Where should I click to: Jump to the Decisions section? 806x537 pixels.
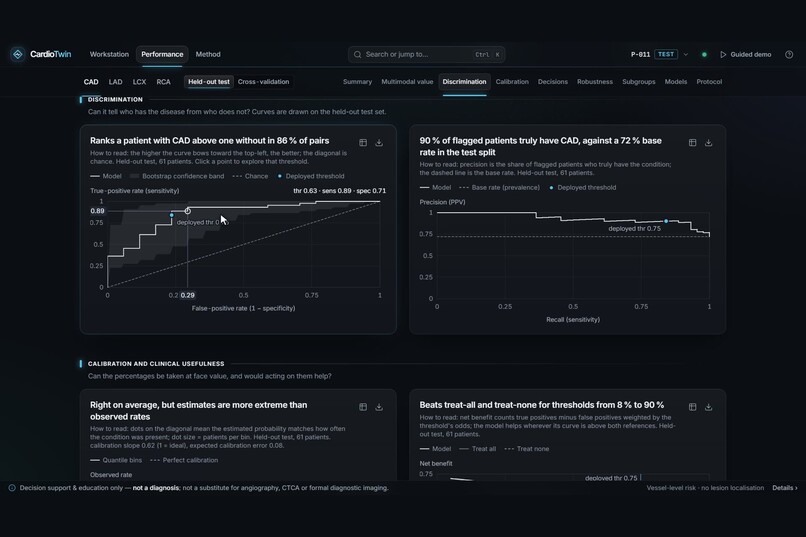click(x=553, y=82)
